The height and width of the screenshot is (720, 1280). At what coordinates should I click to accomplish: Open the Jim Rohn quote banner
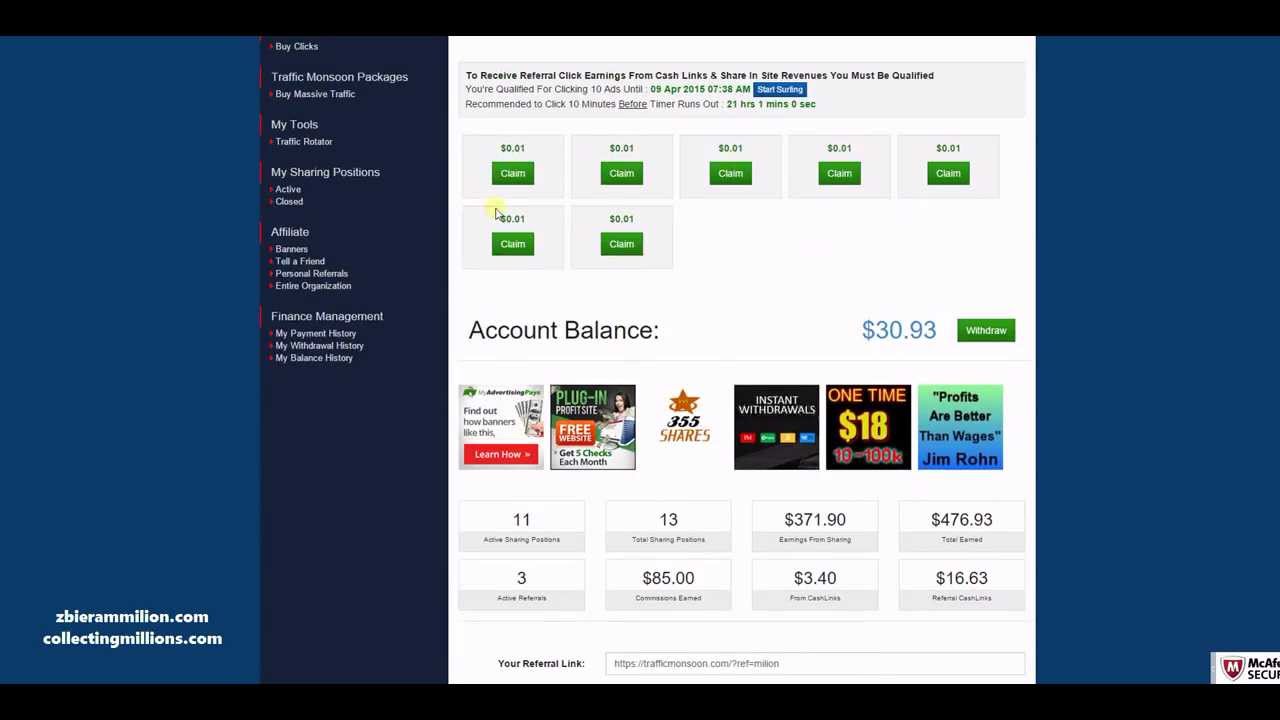pos(960,427)
